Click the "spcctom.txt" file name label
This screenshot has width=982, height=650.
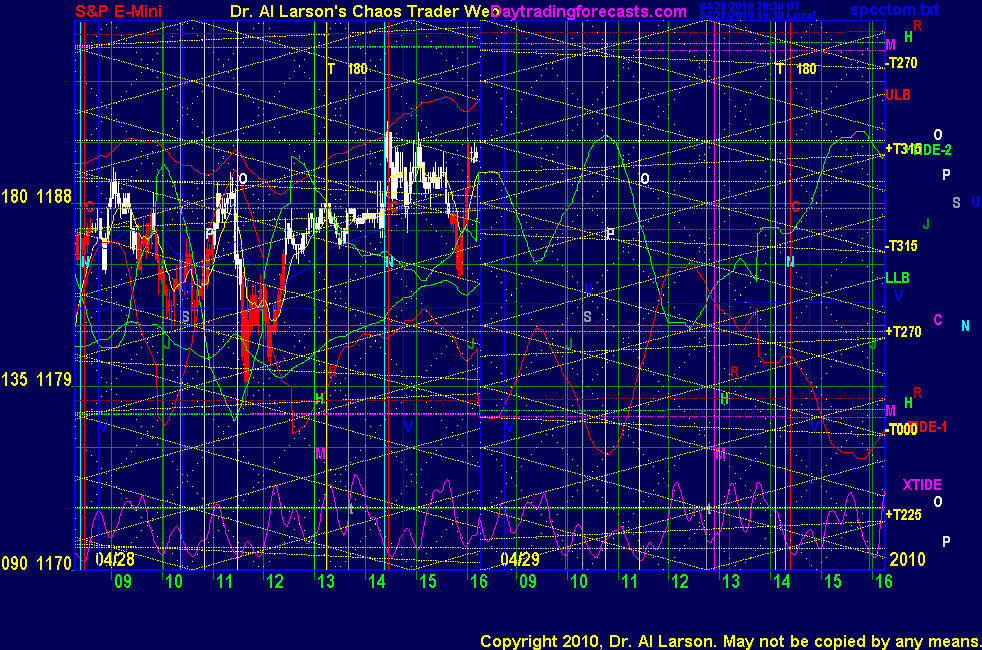tap(894, 9)
